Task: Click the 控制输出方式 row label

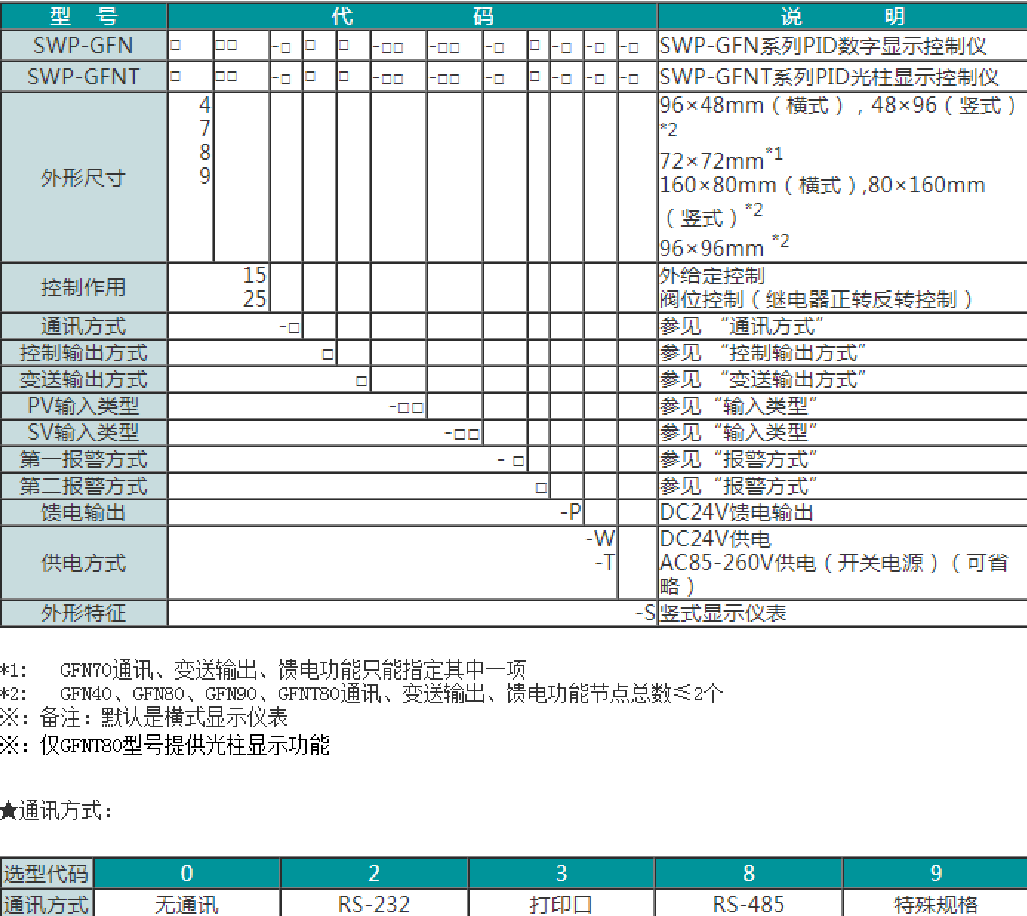Action: [x=84, y=353]
